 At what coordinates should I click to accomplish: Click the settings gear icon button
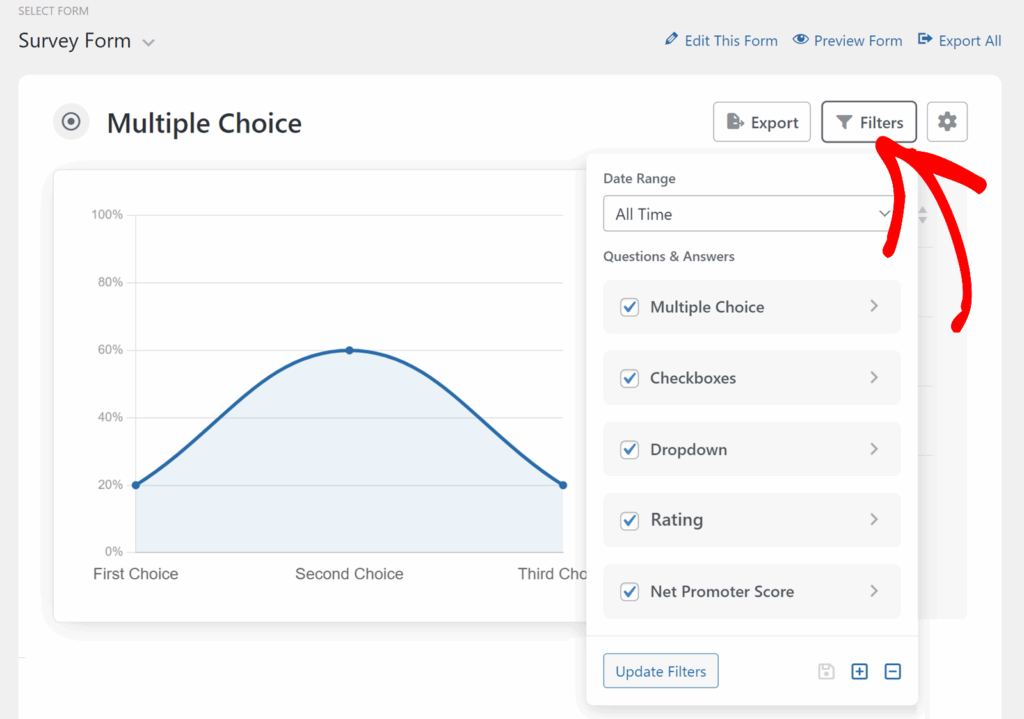coord(946,122)
